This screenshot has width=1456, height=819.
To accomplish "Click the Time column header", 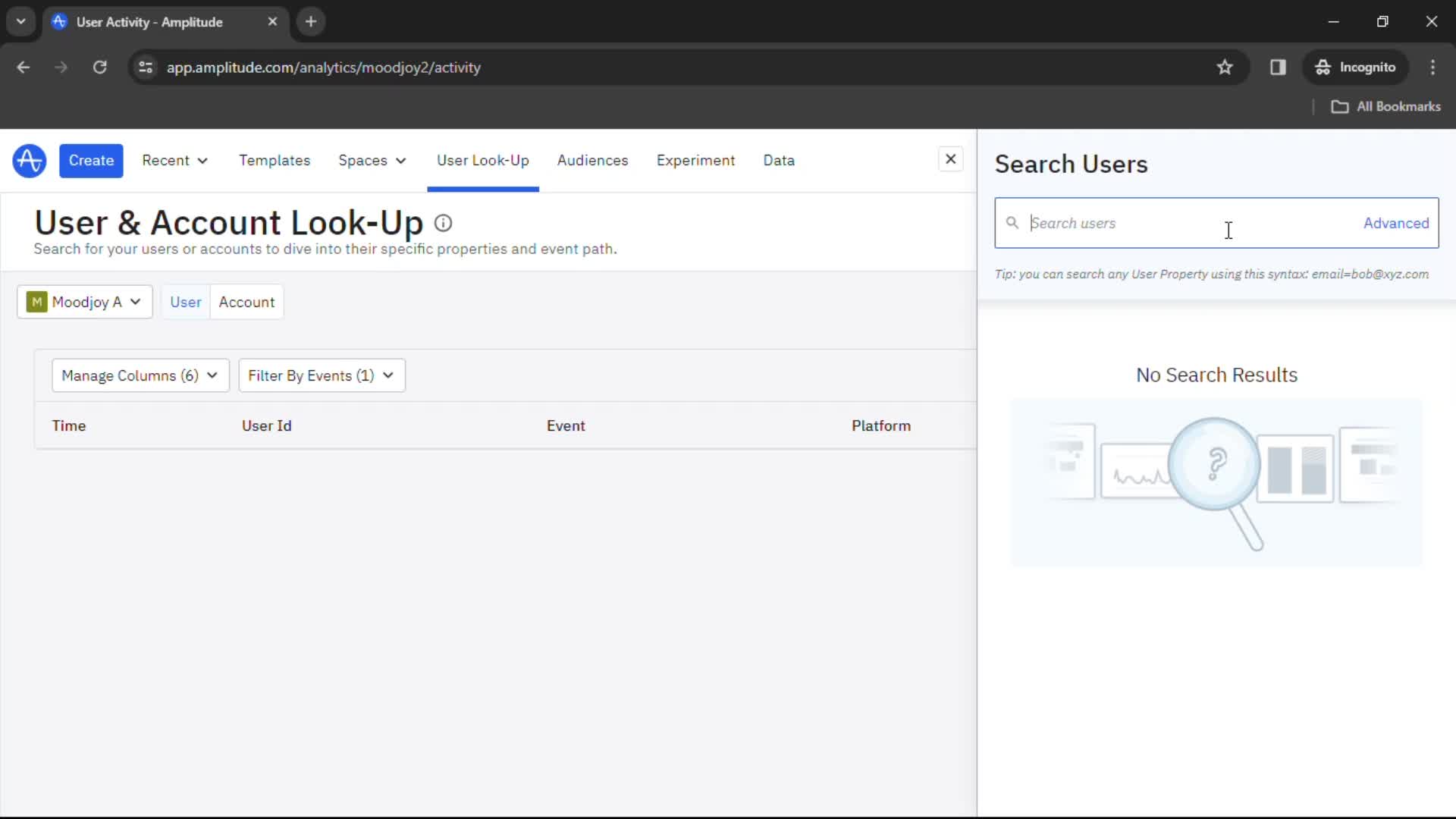I will coord(69,426).
